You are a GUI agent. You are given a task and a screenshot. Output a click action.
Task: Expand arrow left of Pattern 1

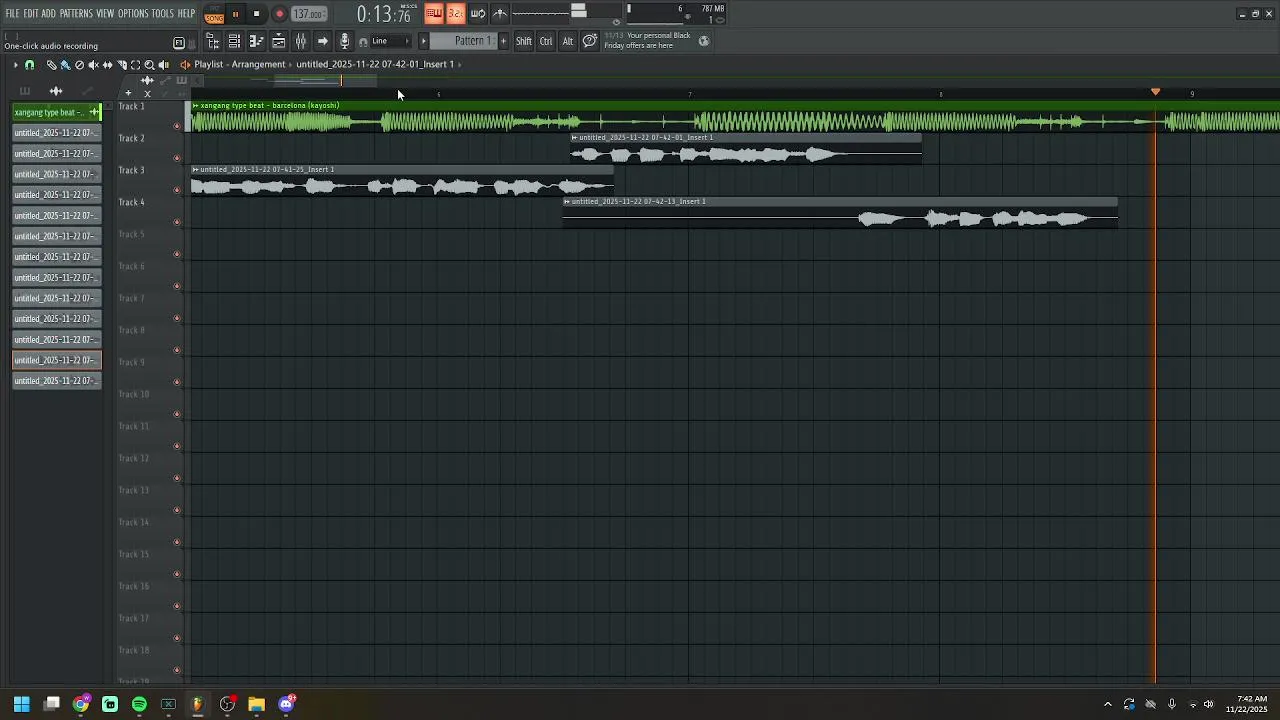[423, 41]
